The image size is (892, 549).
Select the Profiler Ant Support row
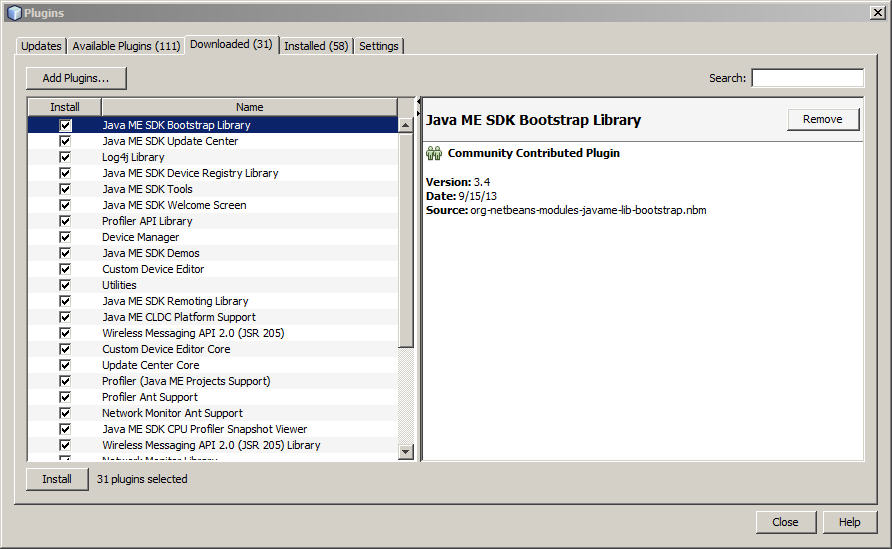point(213,397)
